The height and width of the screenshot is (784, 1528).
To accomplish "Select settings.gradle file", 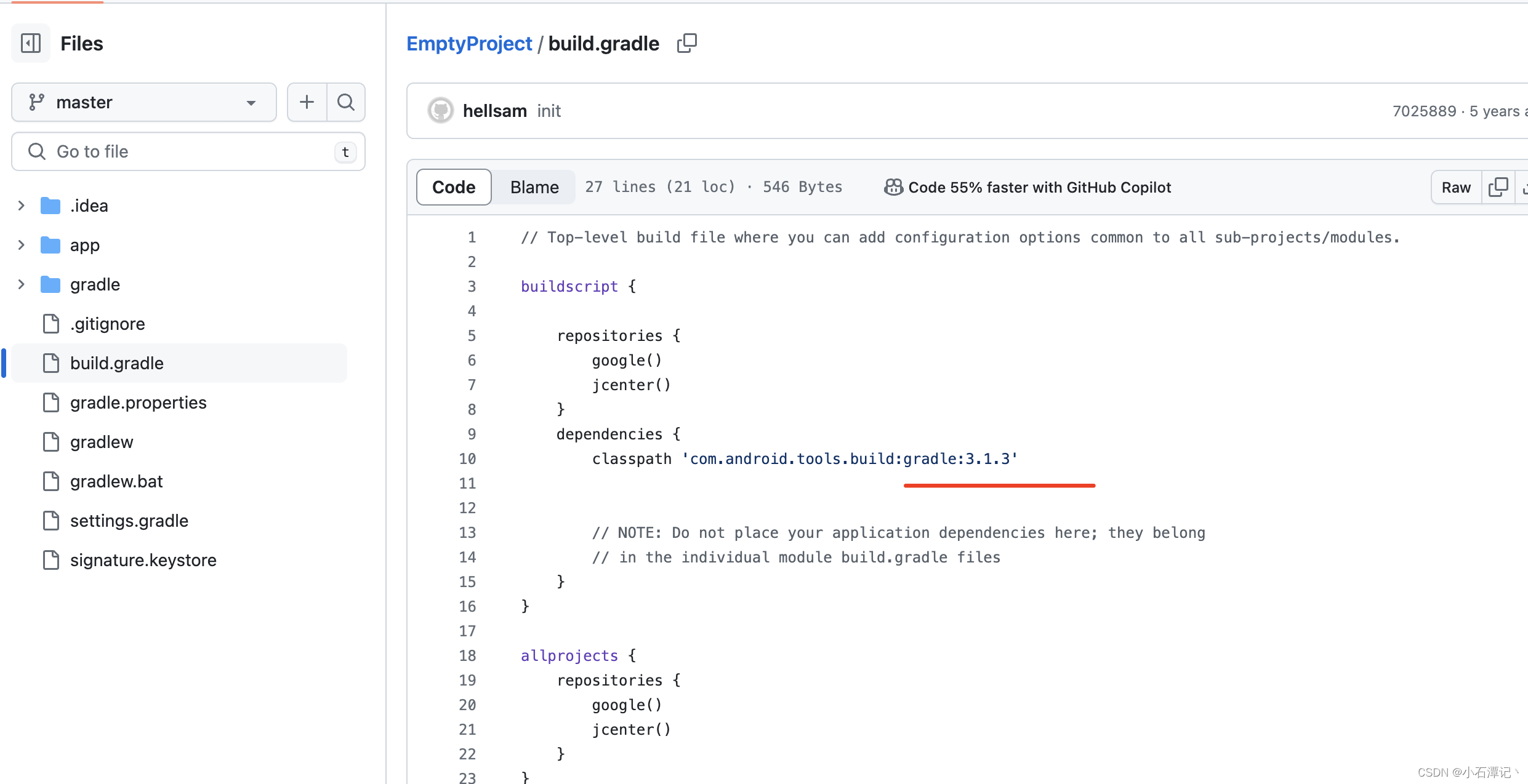I will 129,521.
